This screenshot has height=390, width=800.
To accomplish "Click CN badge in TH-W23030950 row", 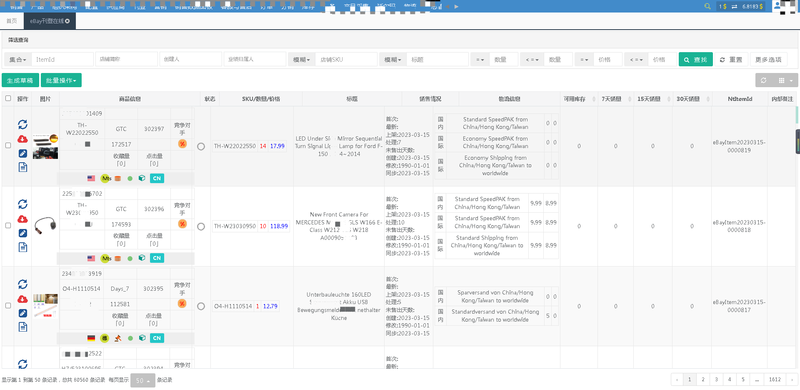I will (x=157, y=258).
